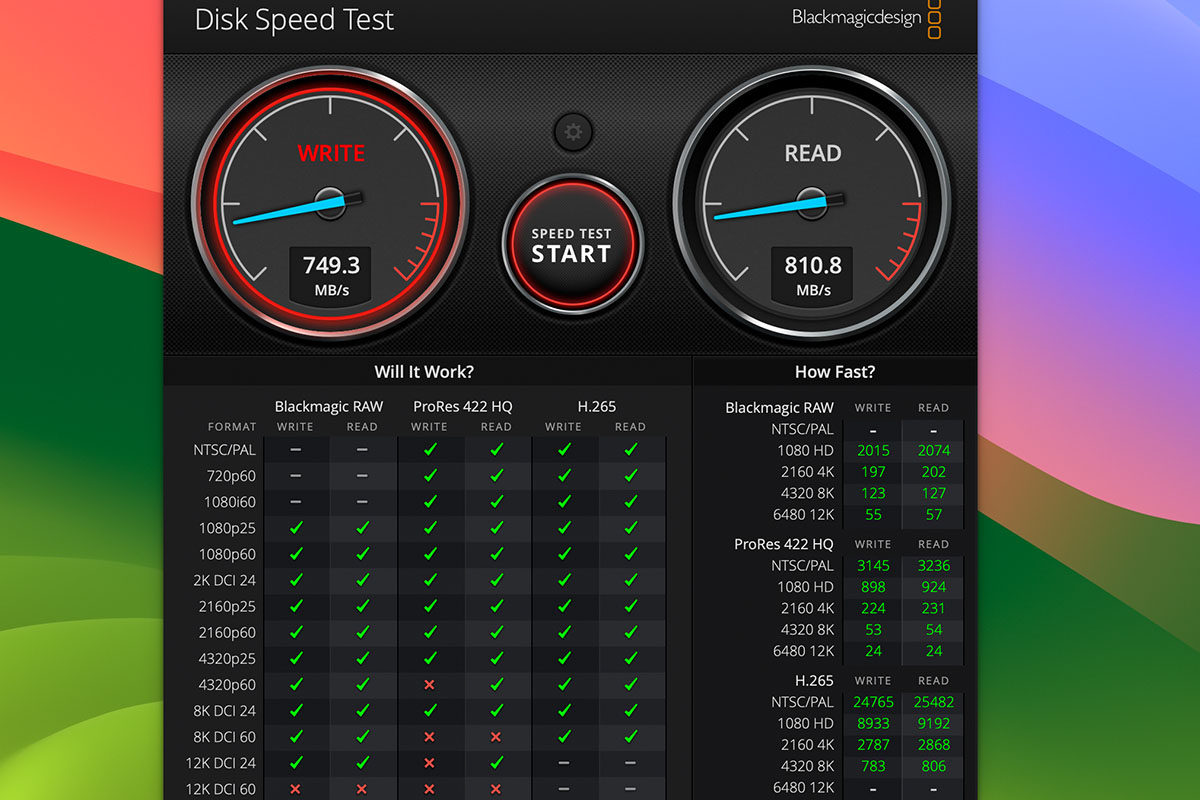
Task: Click the red cross for ProRes 422 HQ read at 8K DCI 60
Action: pyautogui.click(x=496, y=736)
